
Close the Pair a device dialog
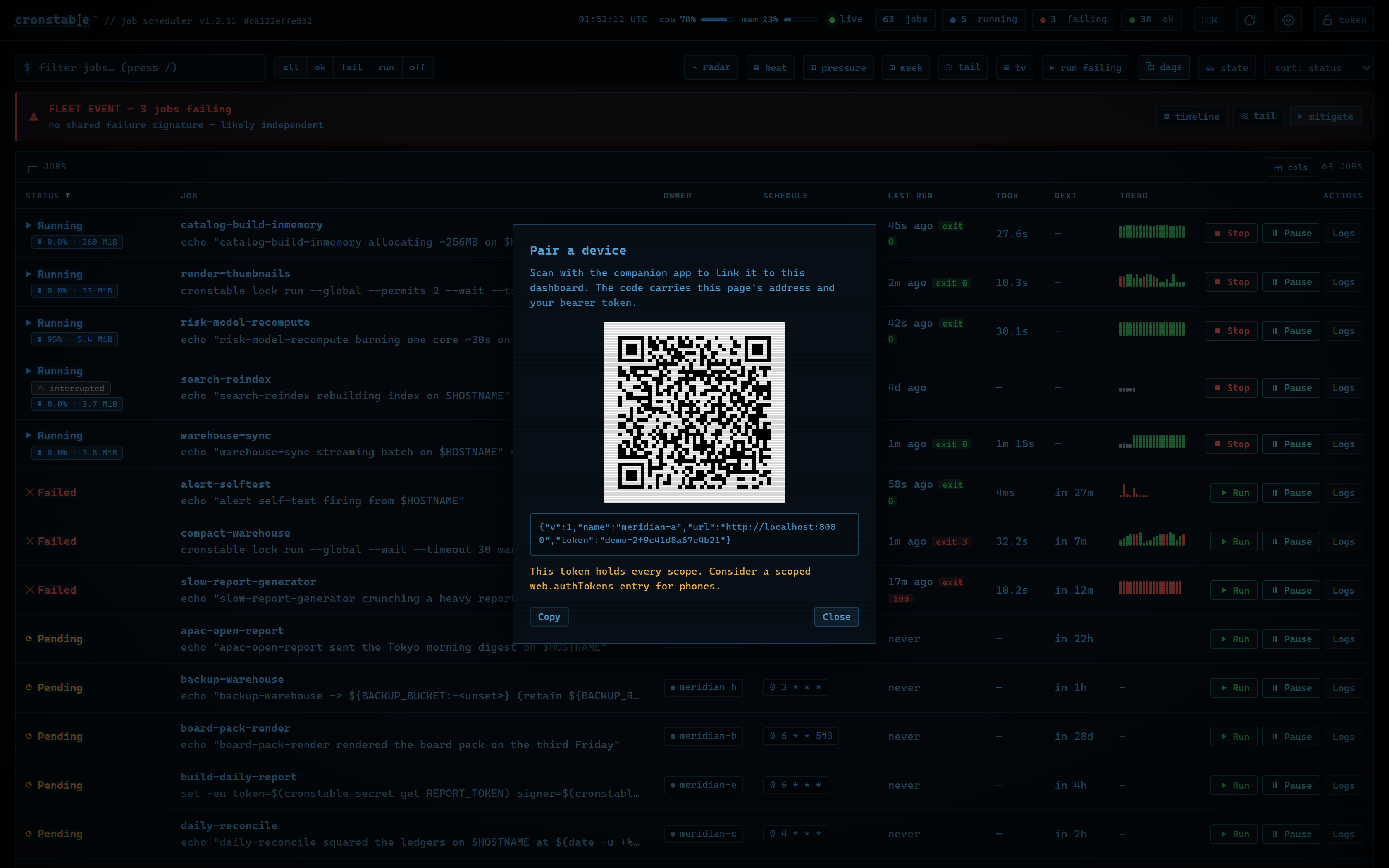836,617
